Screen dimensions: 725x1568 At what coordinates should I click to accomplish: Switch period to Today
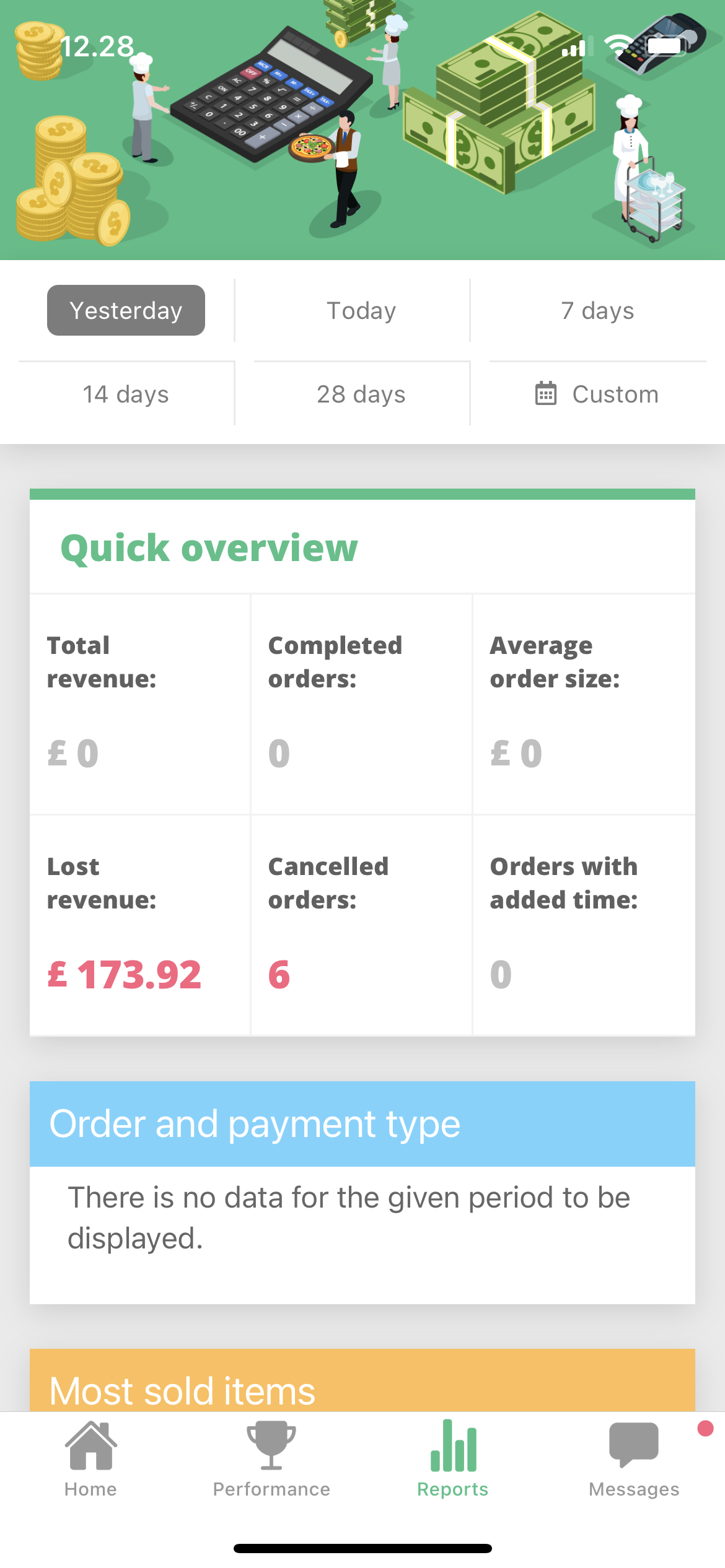point(361,310)
